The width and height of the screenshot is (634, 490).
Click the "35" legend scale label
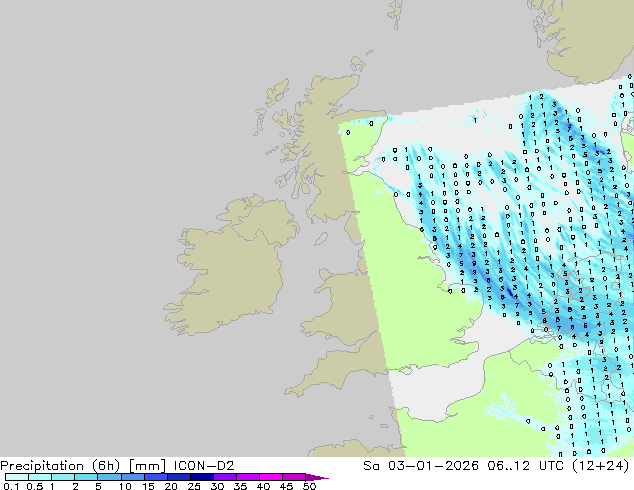pos(240,486)
